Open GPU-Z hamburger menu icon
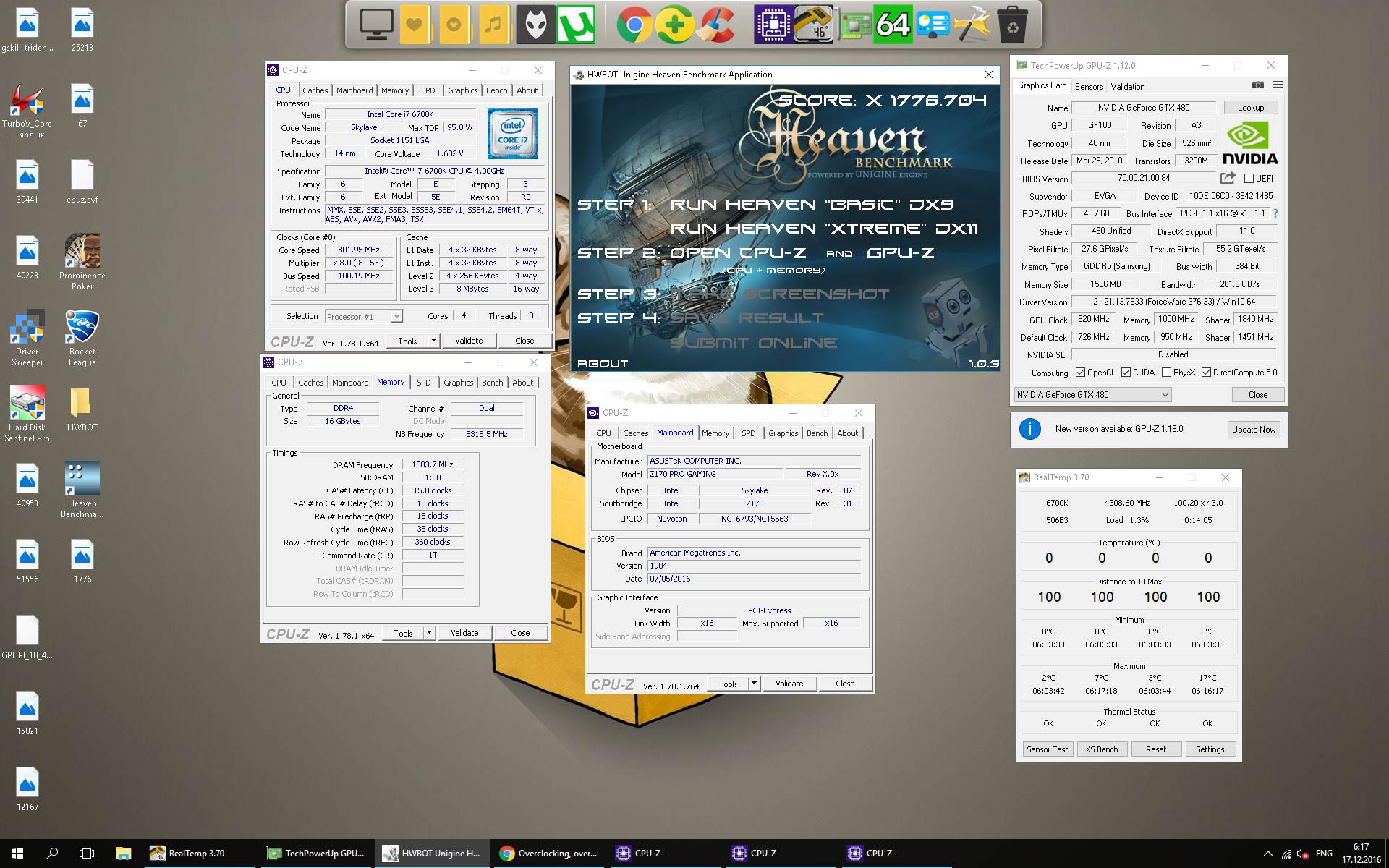 pos(1278,85)
